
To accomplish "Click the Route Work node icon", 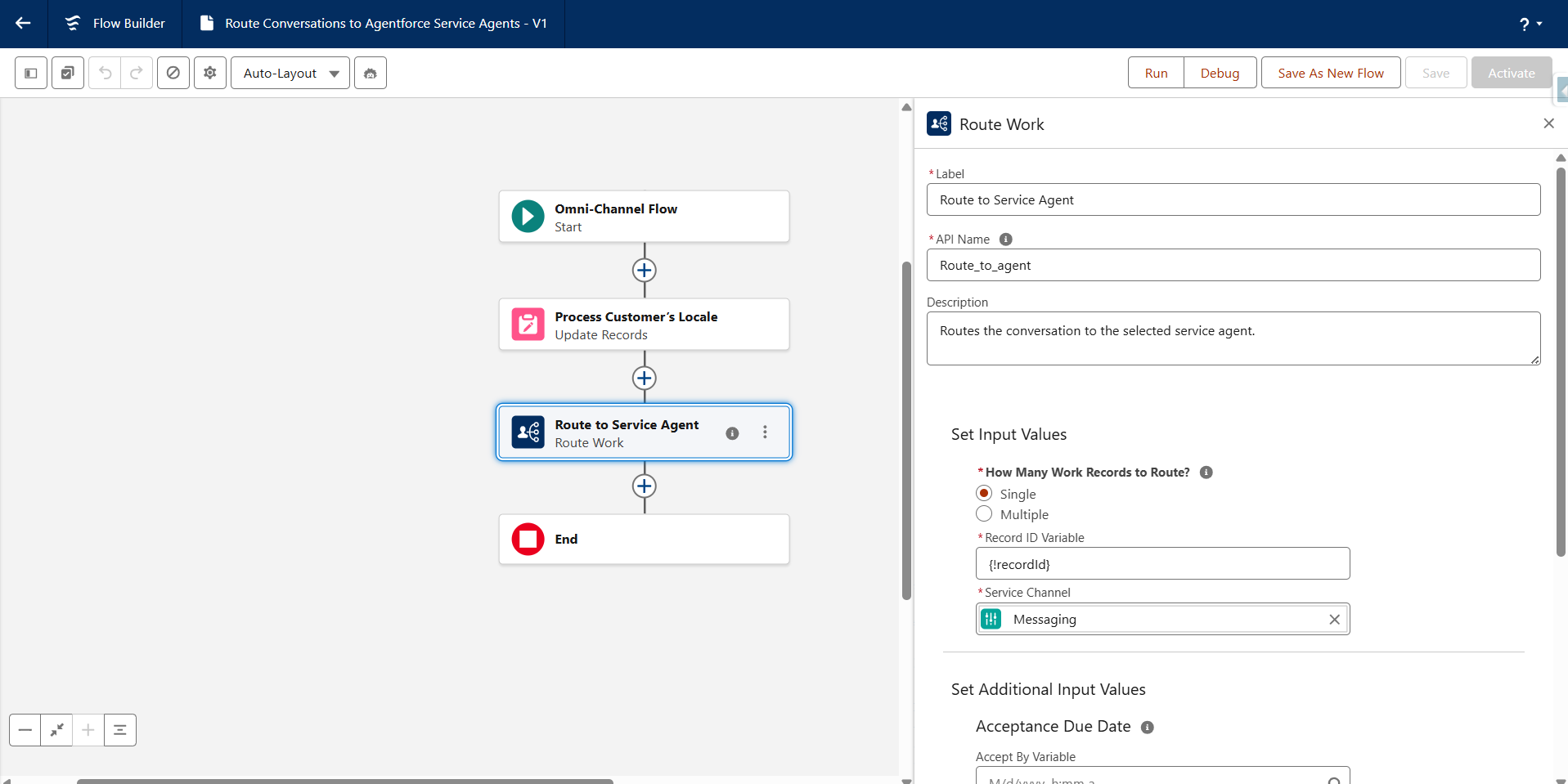I will coord(528,432).
